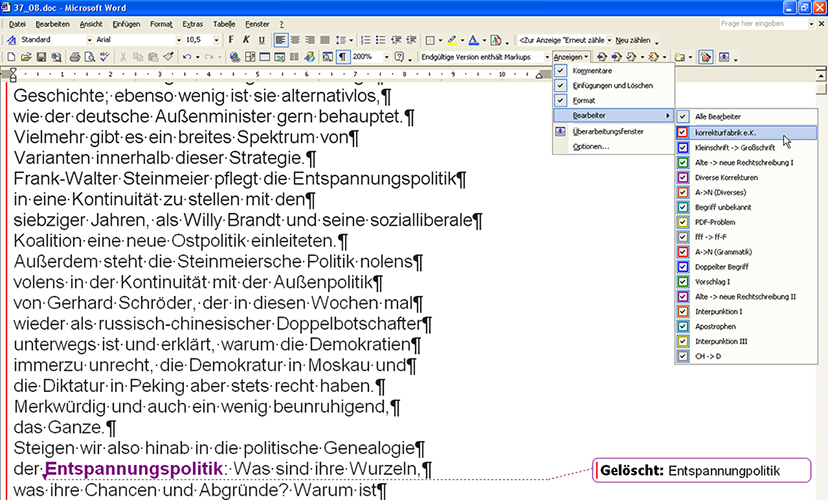Uncheck reviewer Diverse Korrekturen
The image size is (828, 500).
click(x=683, y=177)
